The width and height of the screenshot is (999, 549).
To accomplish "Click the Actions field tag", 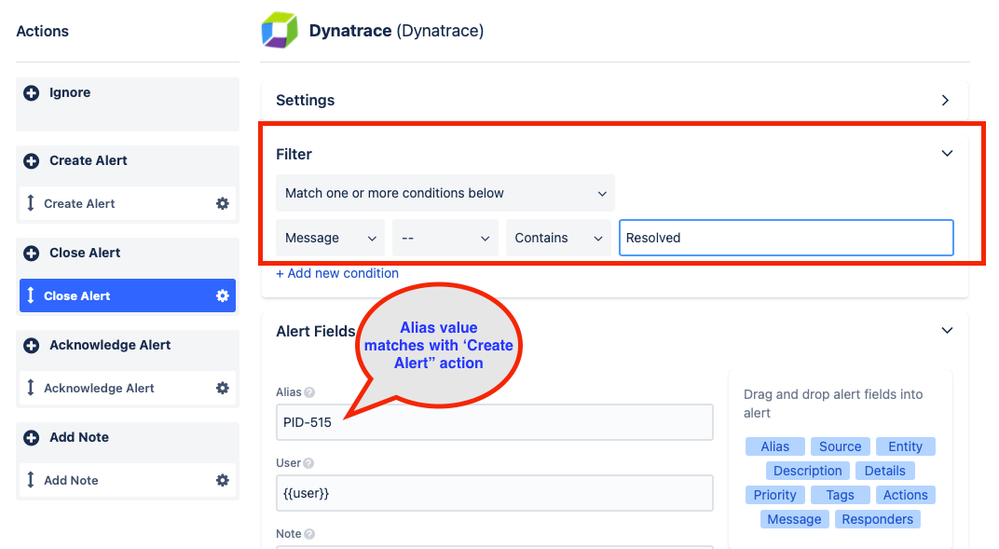I will pyautogui.click(x=905, y=496).
